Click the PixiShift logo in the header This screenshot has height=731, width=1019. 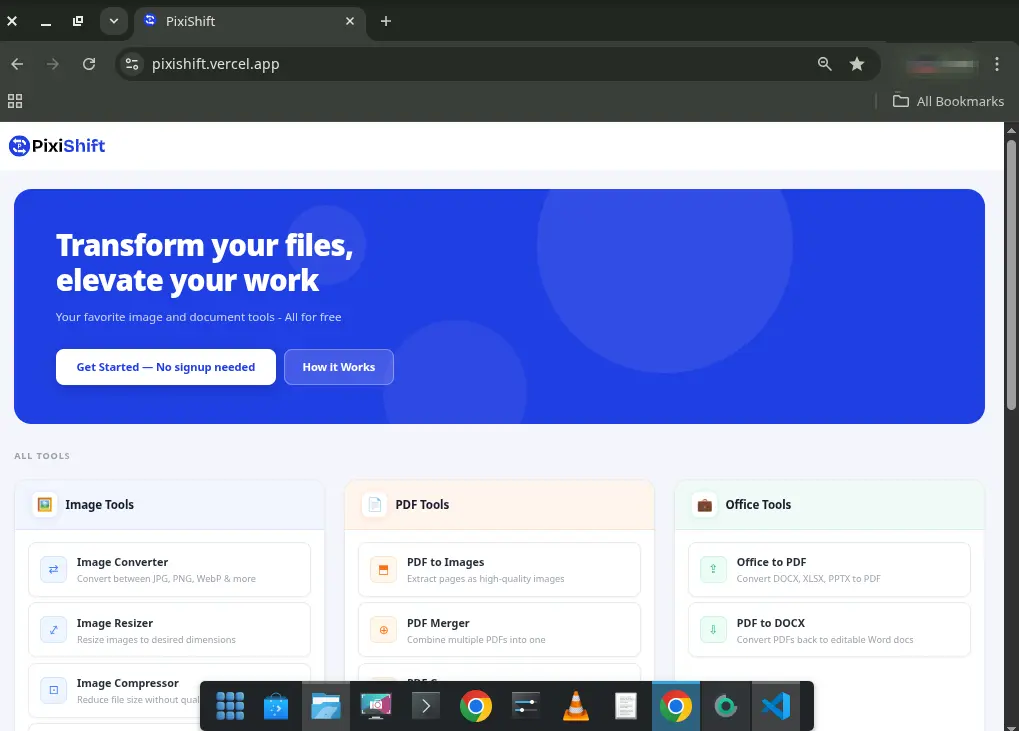(57, 146)
